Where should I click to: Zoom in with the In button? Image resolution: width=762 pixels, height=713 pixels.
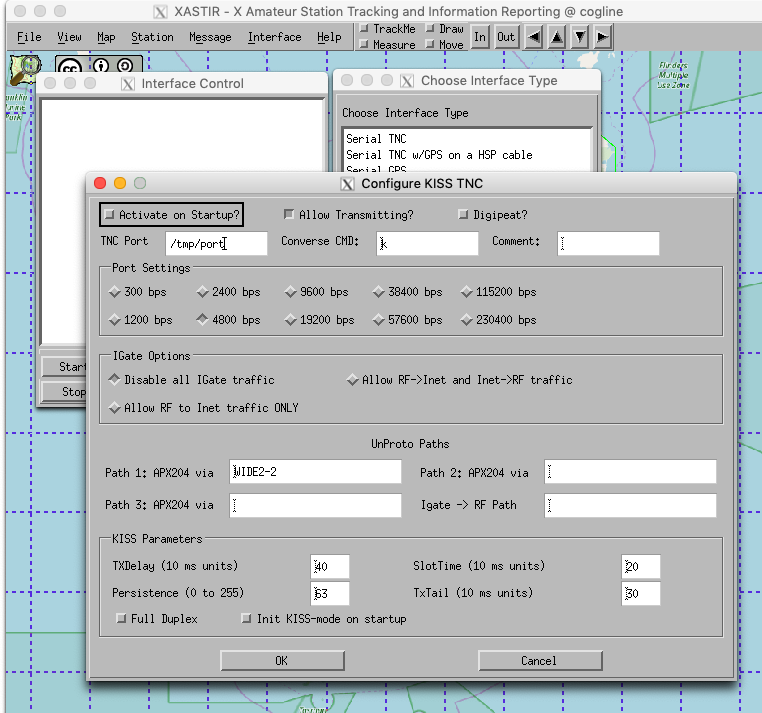pyautogui.click(x=480, y=37)
